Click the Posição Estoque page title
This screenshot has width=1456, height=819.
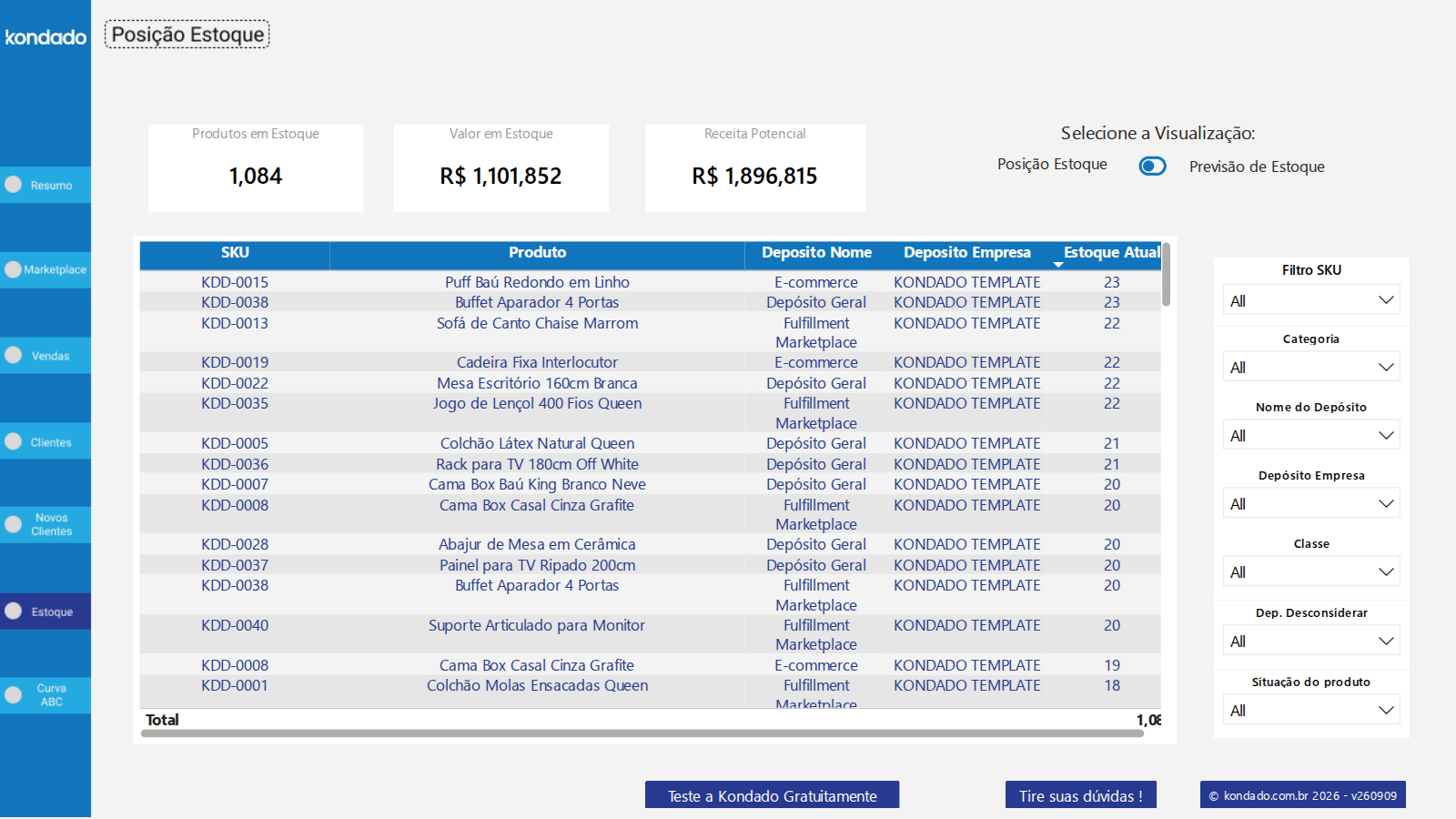tap(187, 35)
